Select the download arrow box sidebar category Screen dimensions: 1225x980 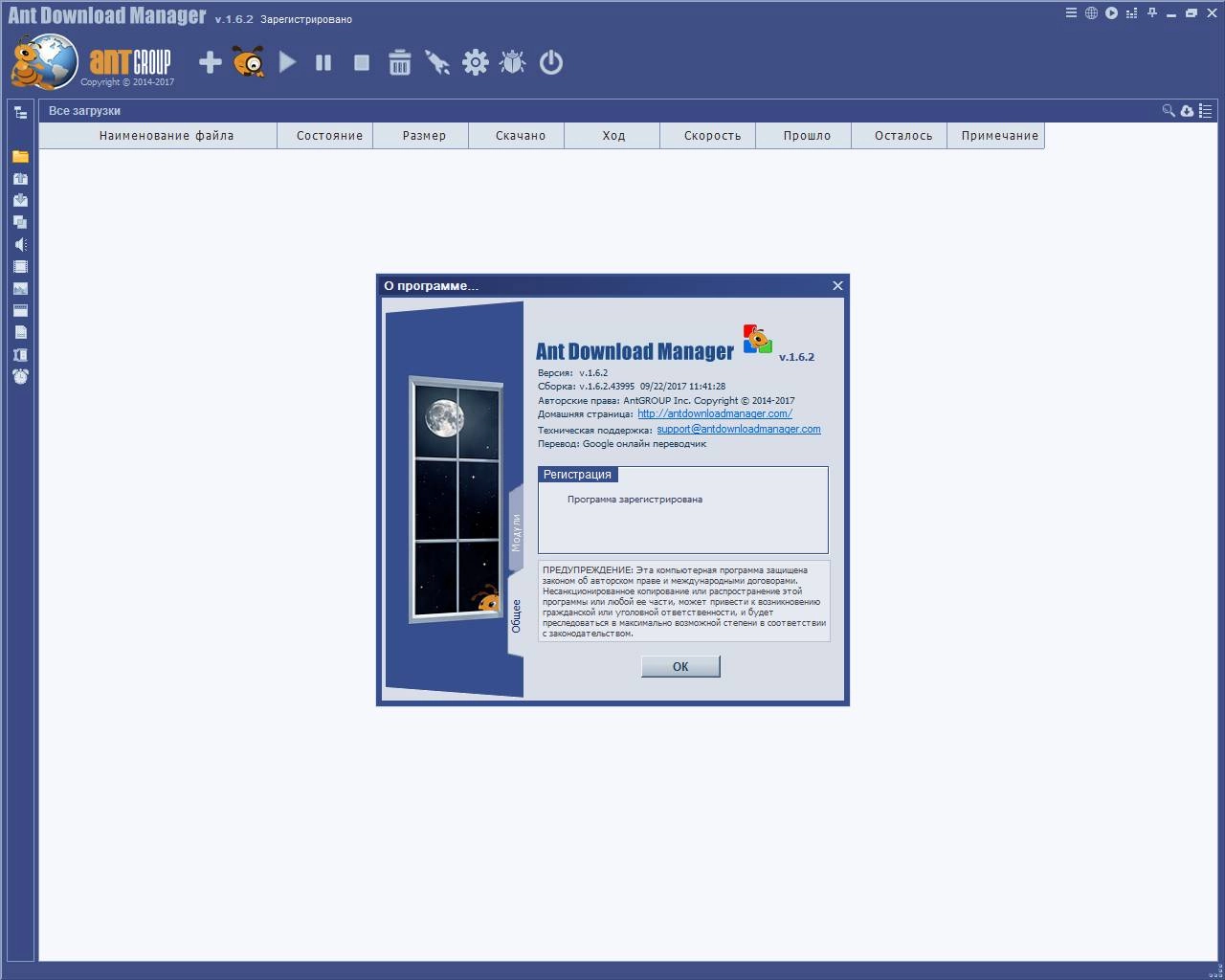point(20,200)
